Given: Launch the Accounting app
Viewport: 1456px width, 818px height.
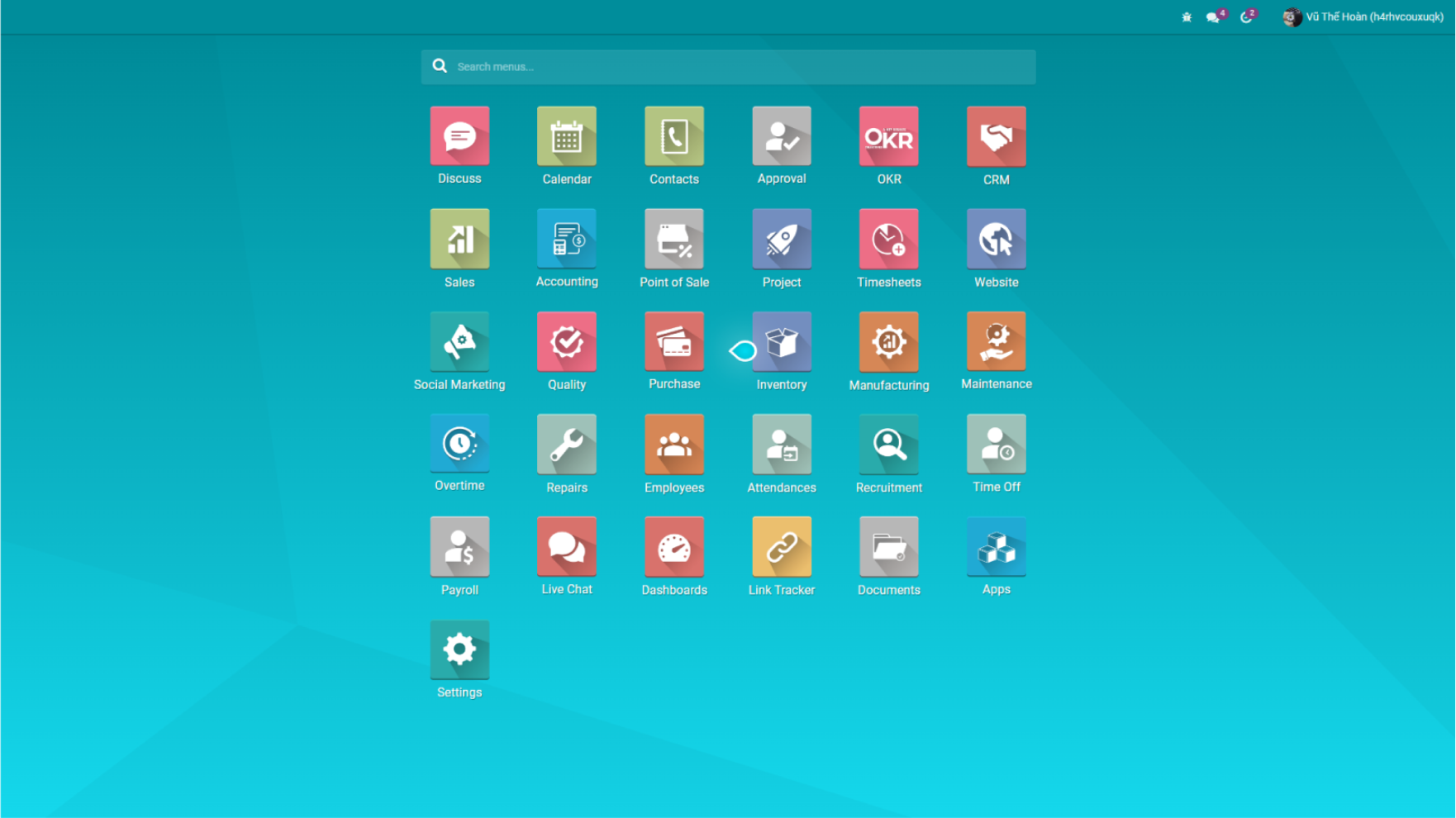Looking at the screenshot, I should click(x=567, y=239).
